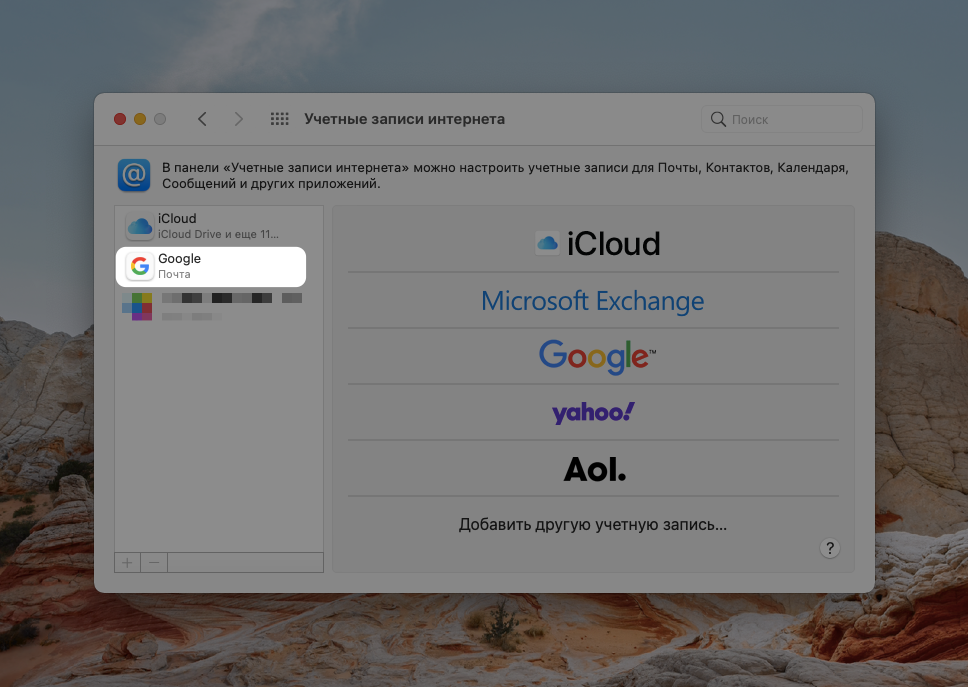Click the red close window button
This screenshot has height=687, width=968.
pos(120,119)
